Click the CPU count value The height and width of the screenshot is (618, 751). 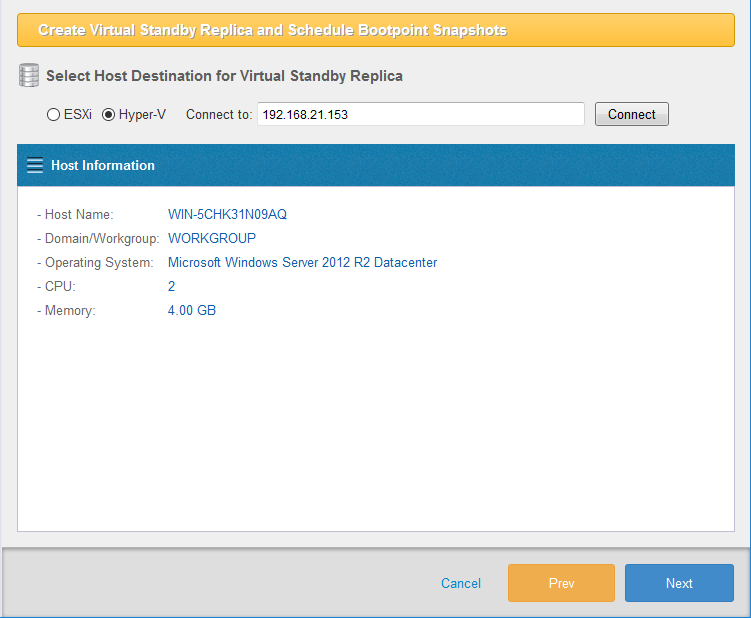172,286
